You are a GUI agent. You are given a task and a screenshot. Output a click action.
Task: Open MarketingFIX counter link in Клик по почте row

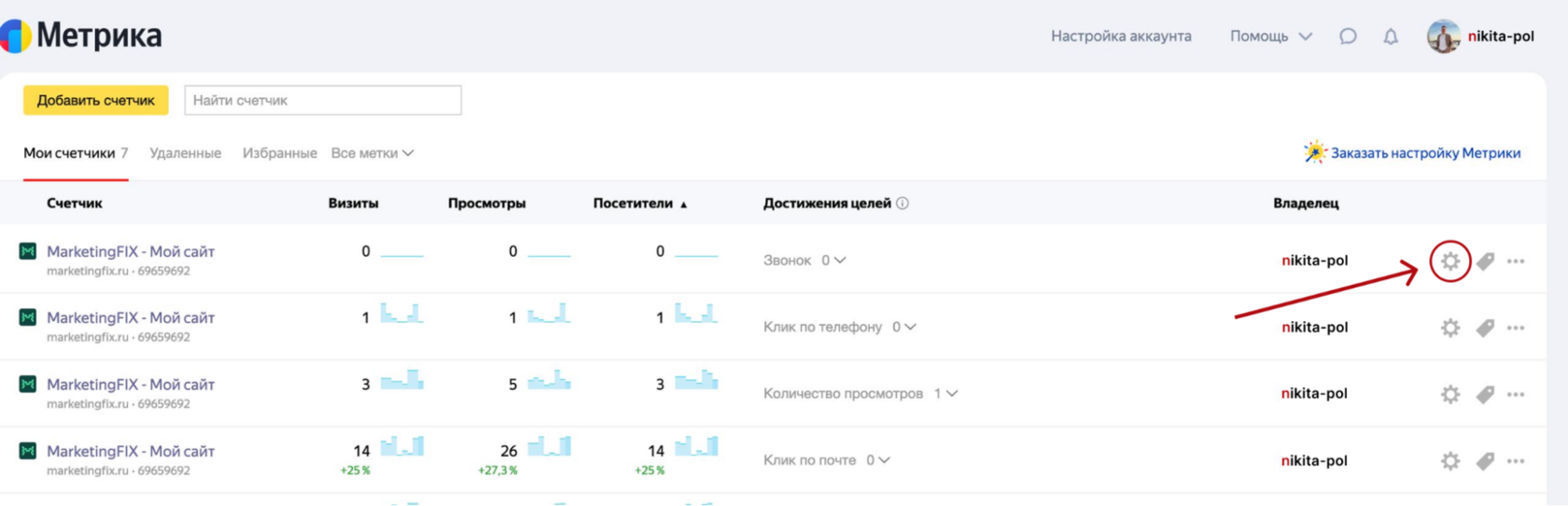coord(131,451)
